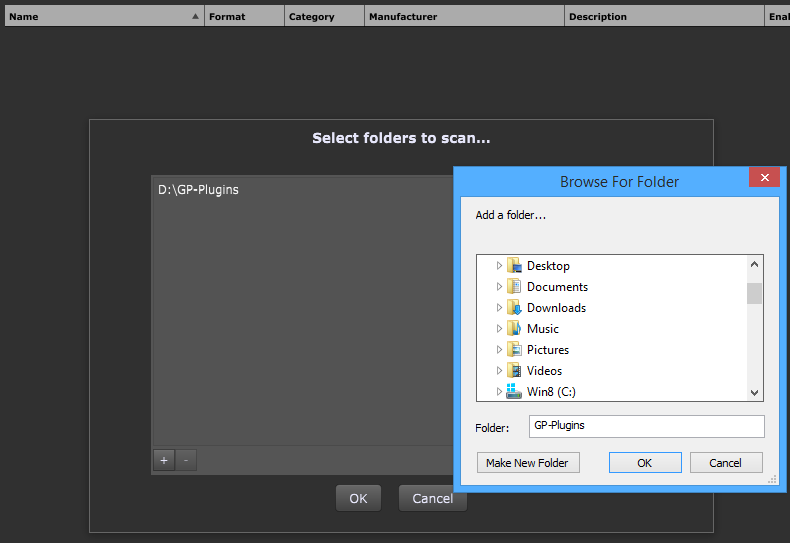The image size is (790, 543).
Task: Click the Documents folder icon
Action: tap(514, 286)
